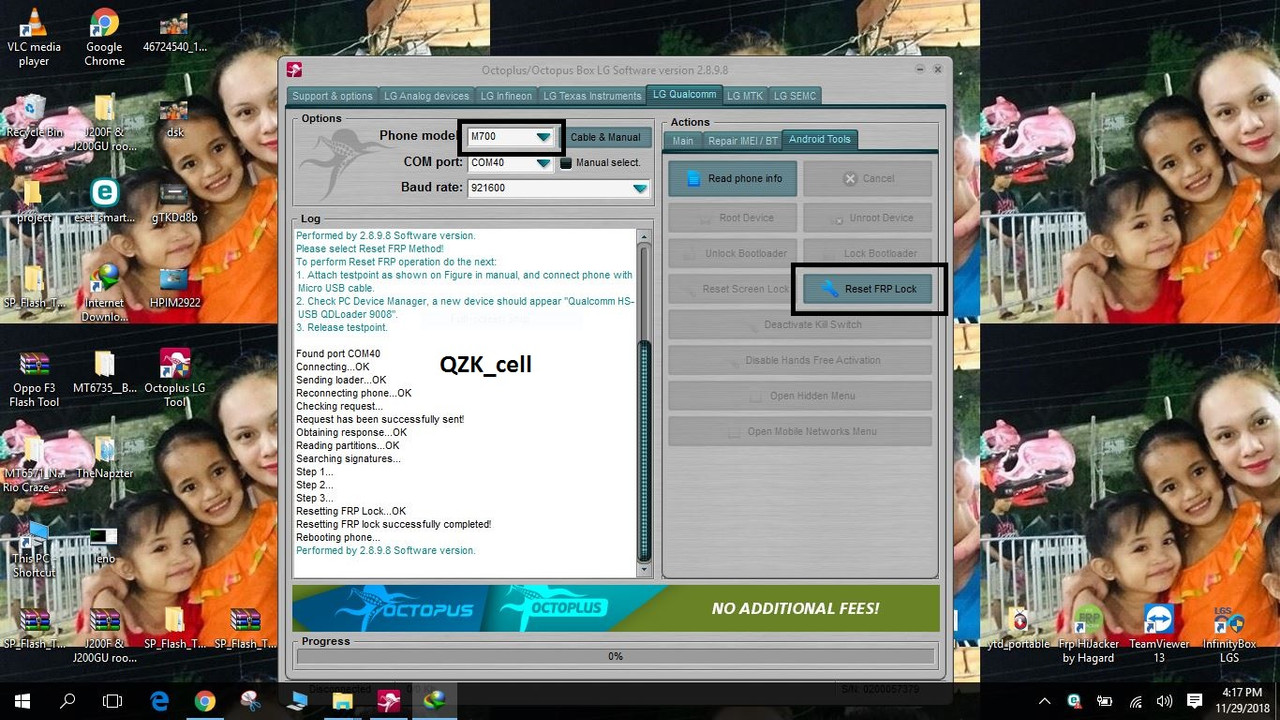Image resolution: width=1280 pixels, height=720 pixels.
Task: Expand the Phone model dropdown
Action: click(542, 137)
